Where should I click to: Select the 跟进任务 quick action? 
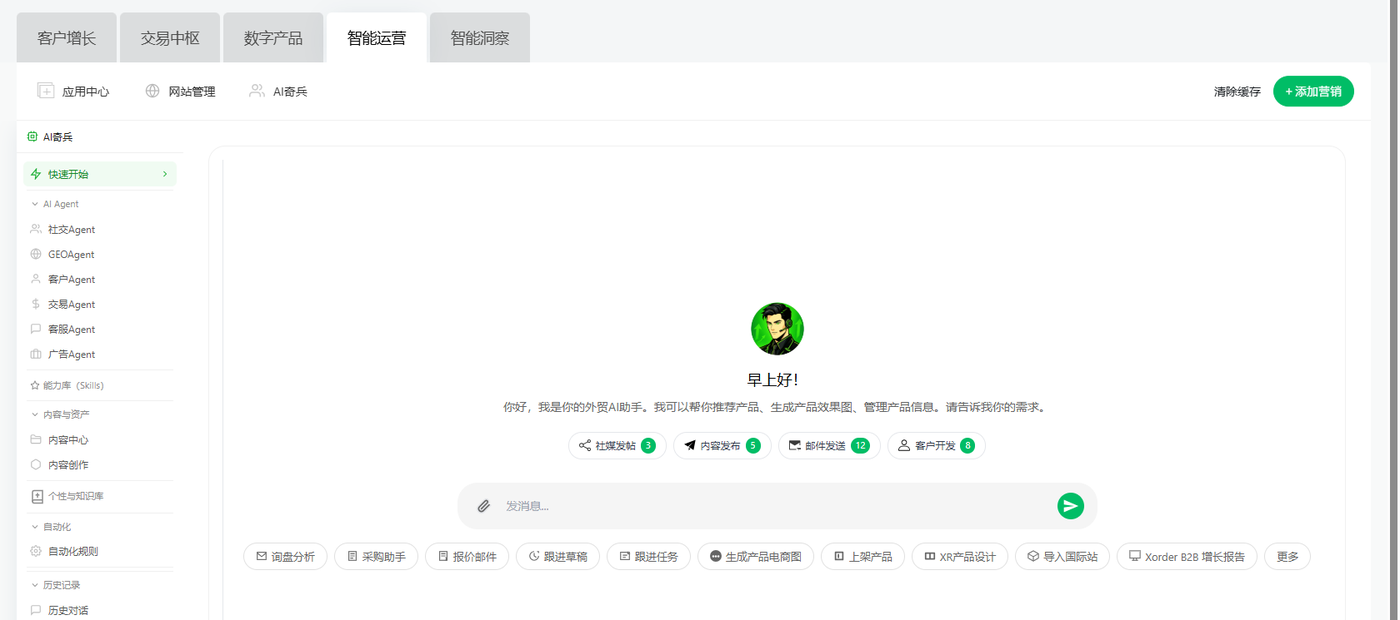click(x=649, y=556)
